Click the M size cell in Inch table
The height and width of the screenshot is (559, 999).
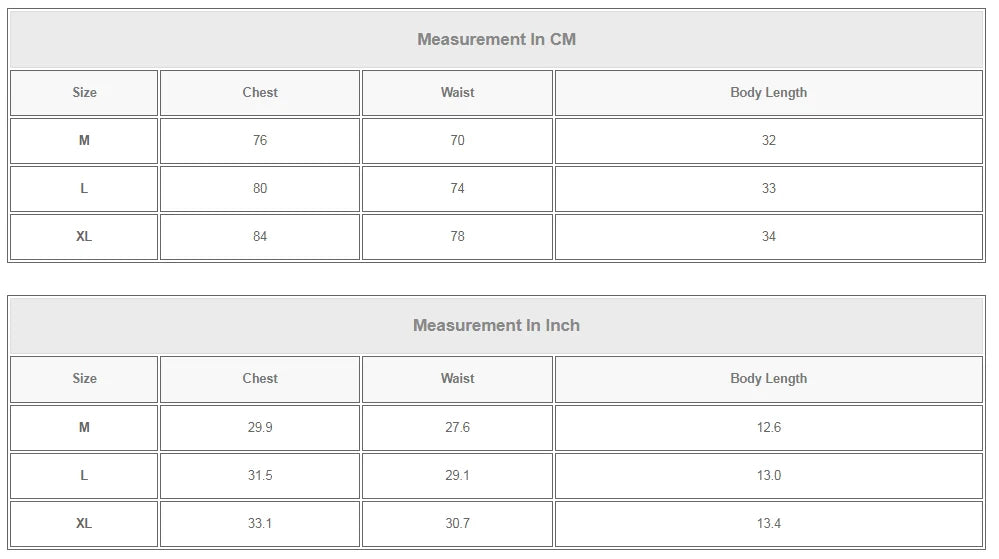[x=84, y=428]
